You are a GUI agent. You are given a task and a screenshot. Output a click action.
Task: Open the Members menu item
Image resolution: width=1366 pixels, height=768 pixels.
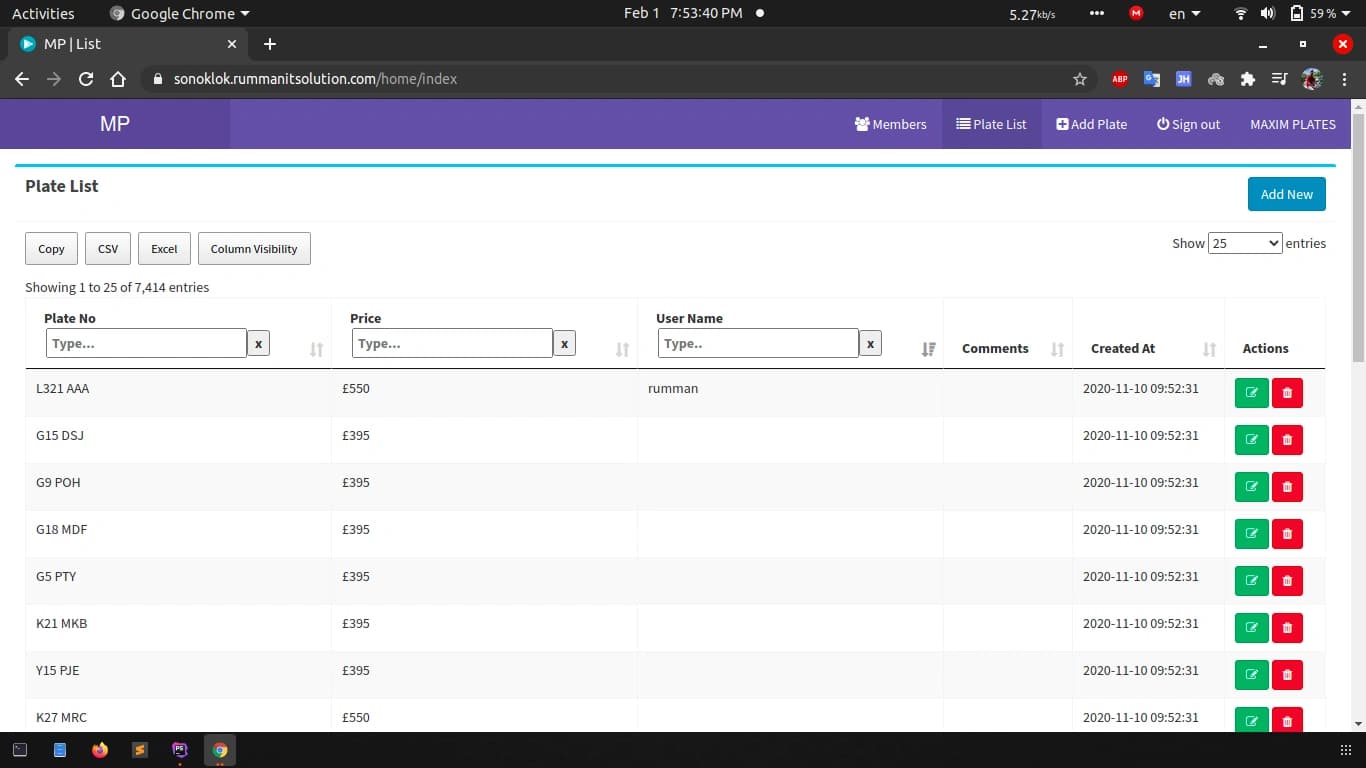click(x=891, y=124)
